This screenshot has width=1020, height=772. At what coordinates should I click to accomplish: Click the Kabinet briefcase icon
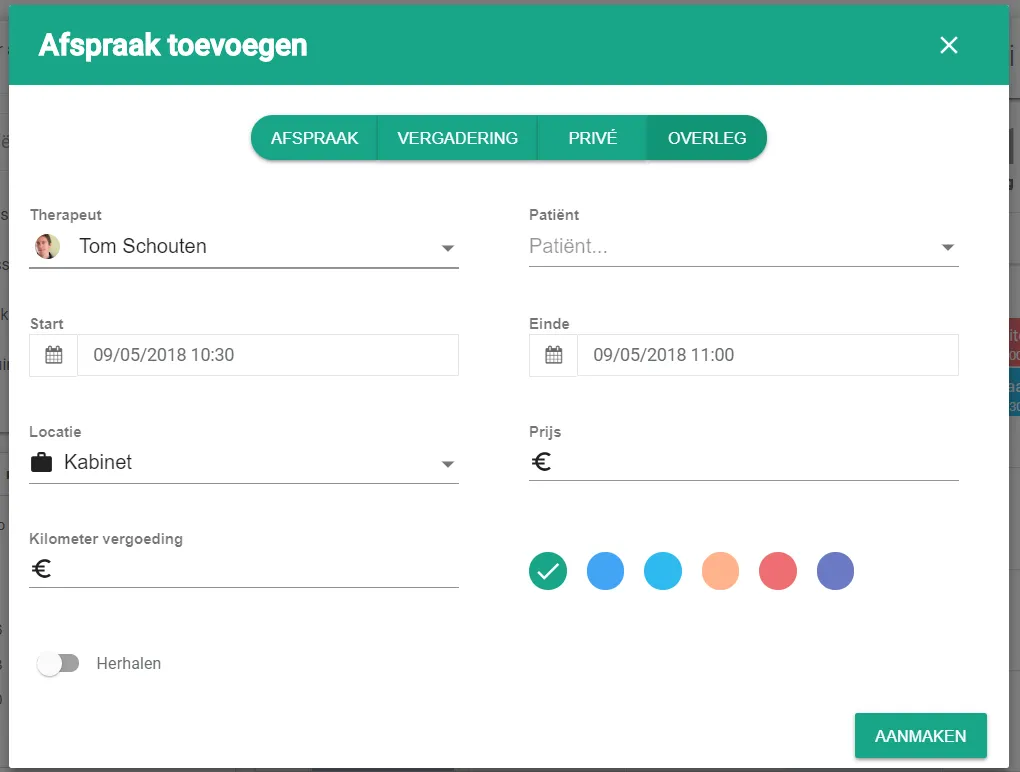point(42,462)
